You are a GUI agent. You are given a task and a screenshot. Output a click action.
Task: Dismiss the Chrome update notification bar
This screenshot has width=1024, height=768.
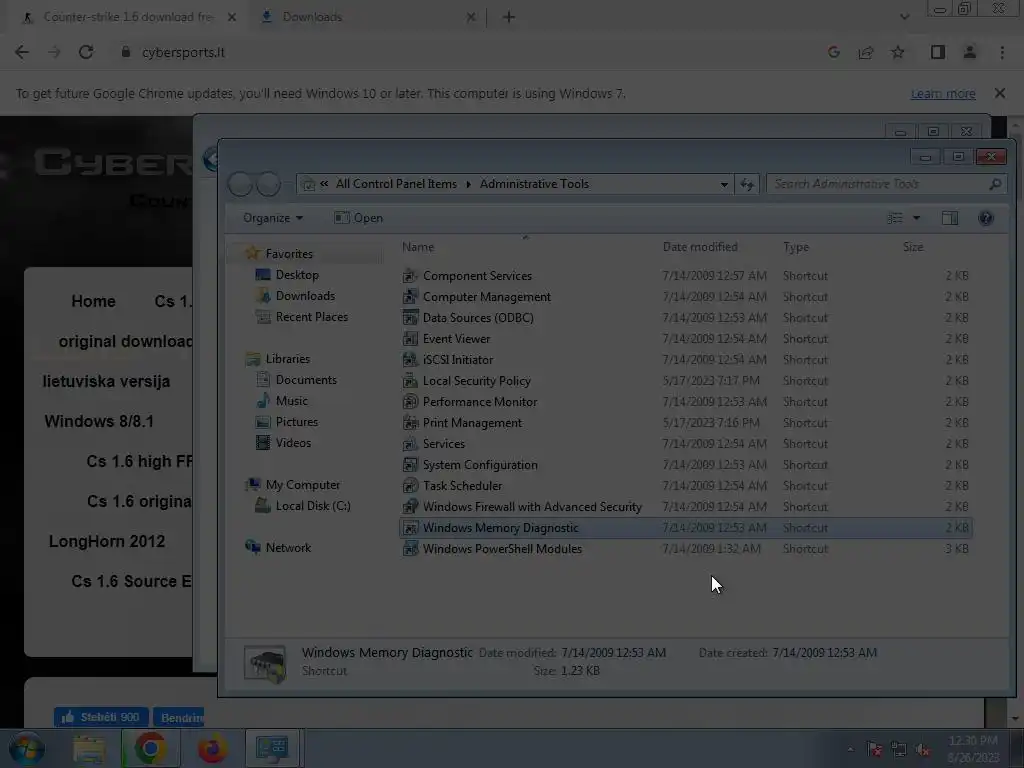[999, 93]
